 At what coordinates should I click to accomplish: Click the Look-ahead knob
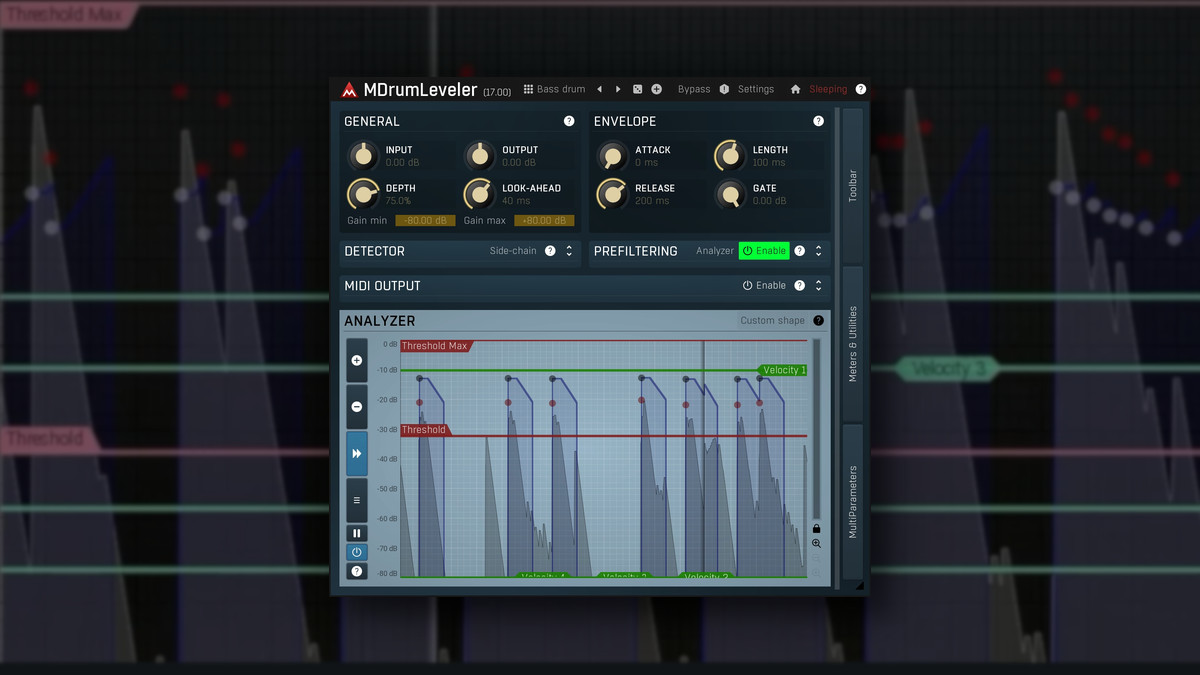click(480, 193)
